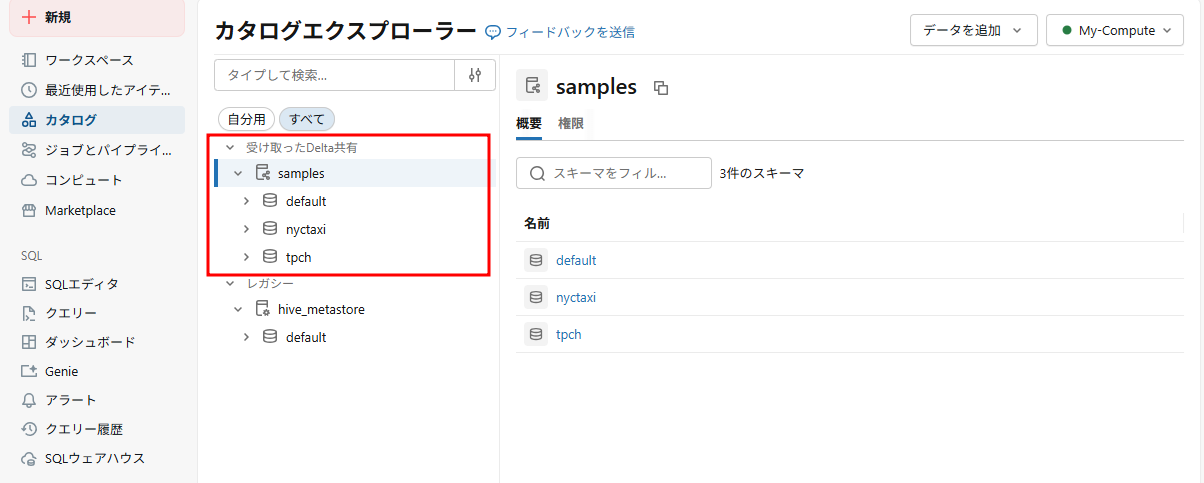Open Genie in the sidebar

click(x=61, y=371)
